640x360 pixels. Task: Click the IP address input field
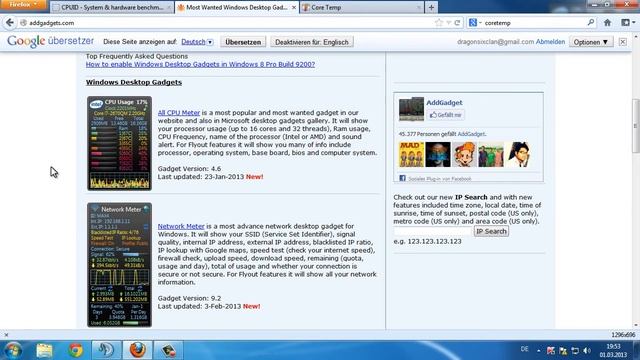click(x=433, y=231)
